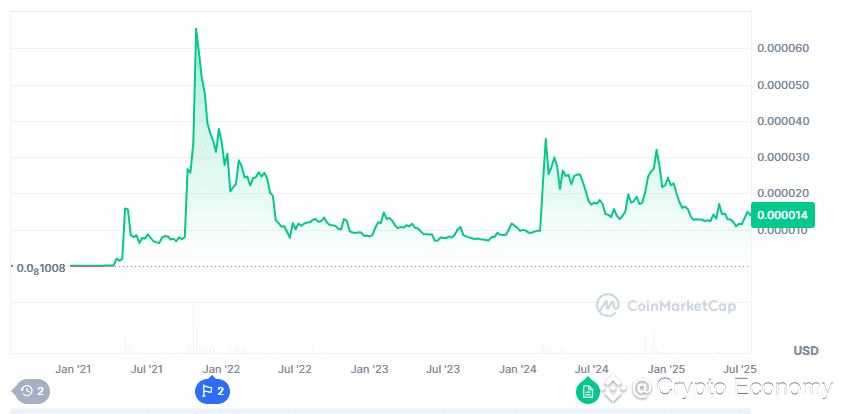Click the Jul '22 date label
This screenshot has width=841, height=414.
tap(295, 369)
